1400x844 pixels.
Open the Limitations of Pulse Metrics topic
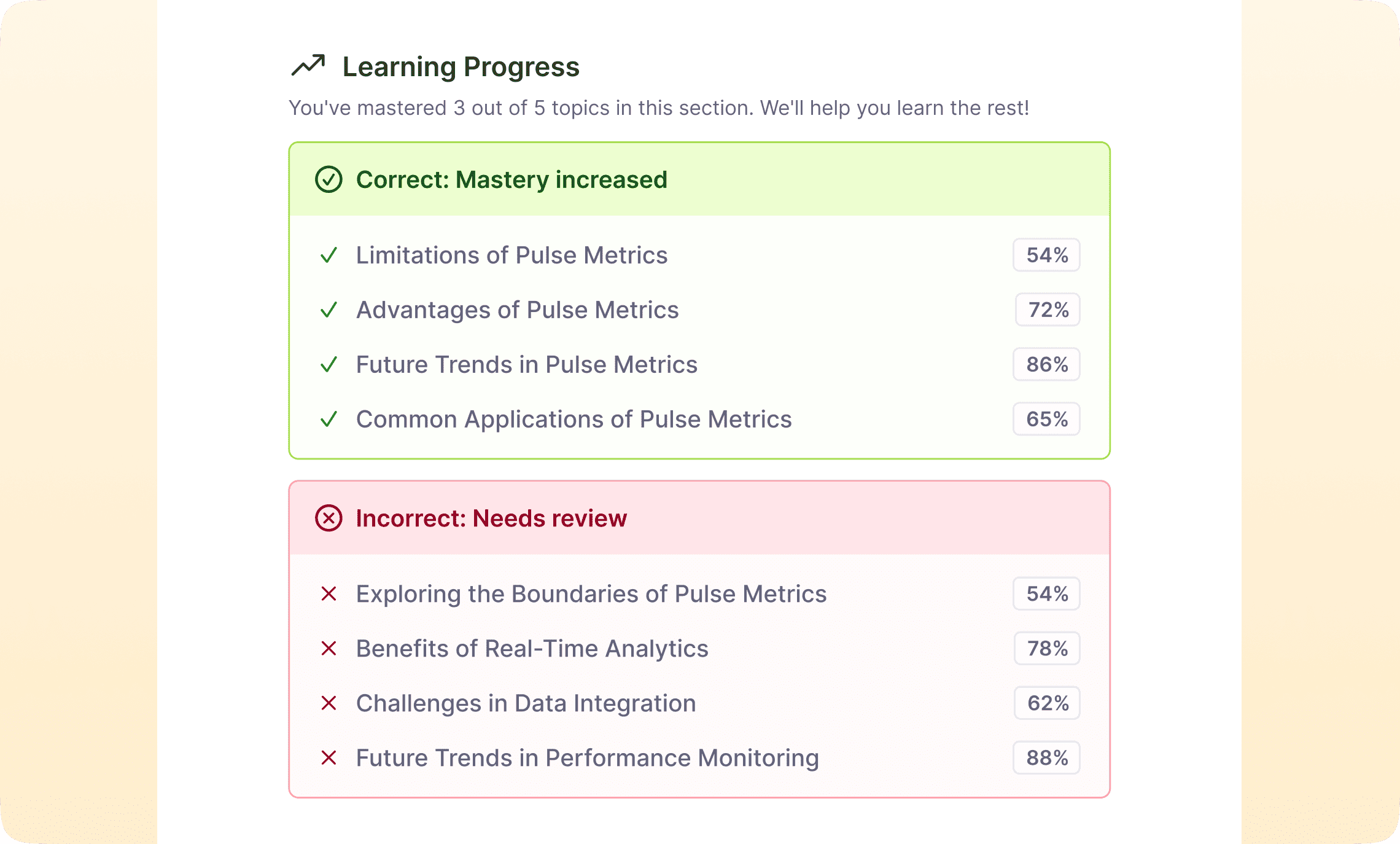511,255
